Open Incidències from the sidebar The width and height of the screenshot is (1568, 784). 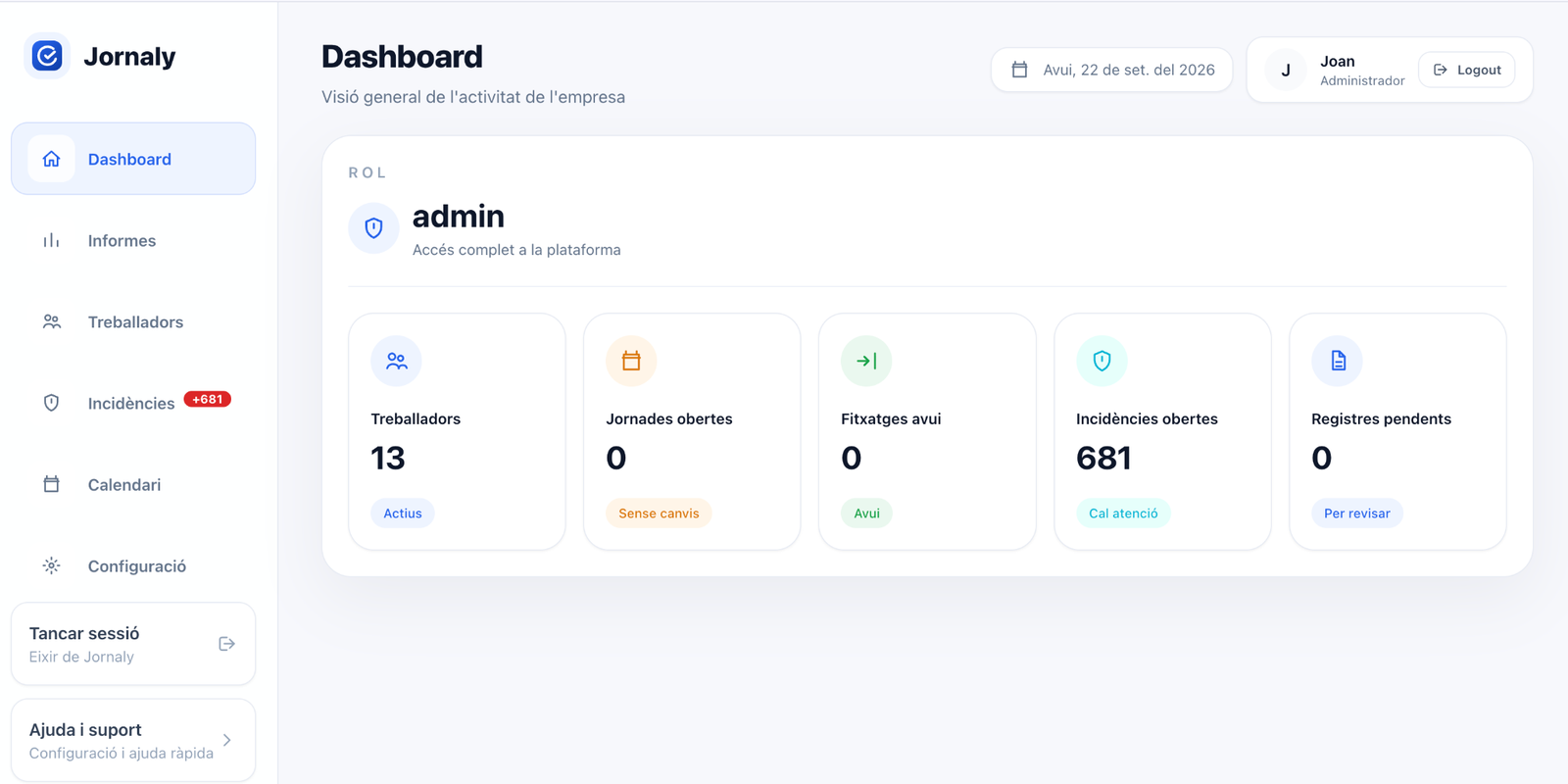133,403
